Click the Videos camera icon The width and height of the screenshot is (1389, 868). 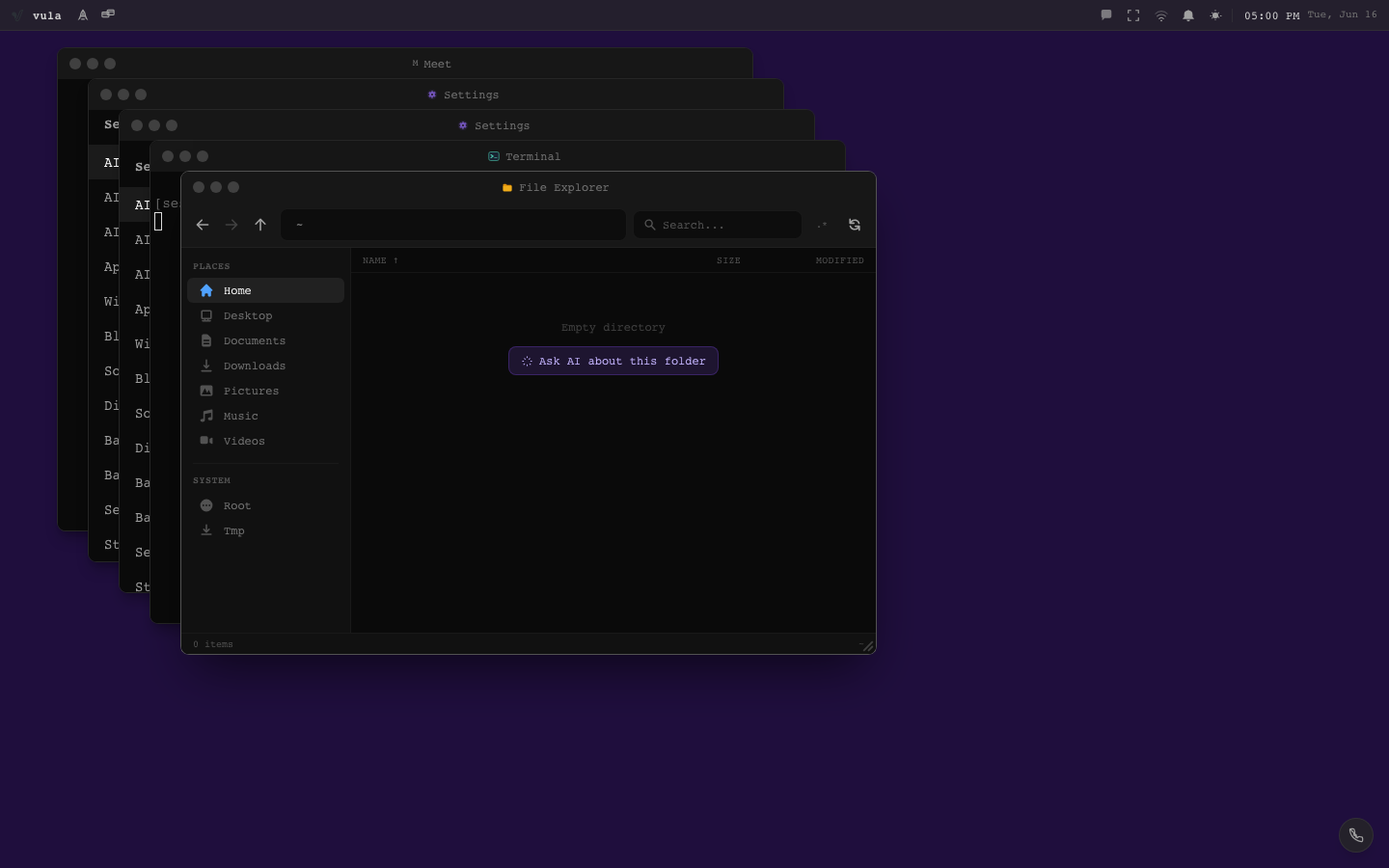click(x=206, y=441)
